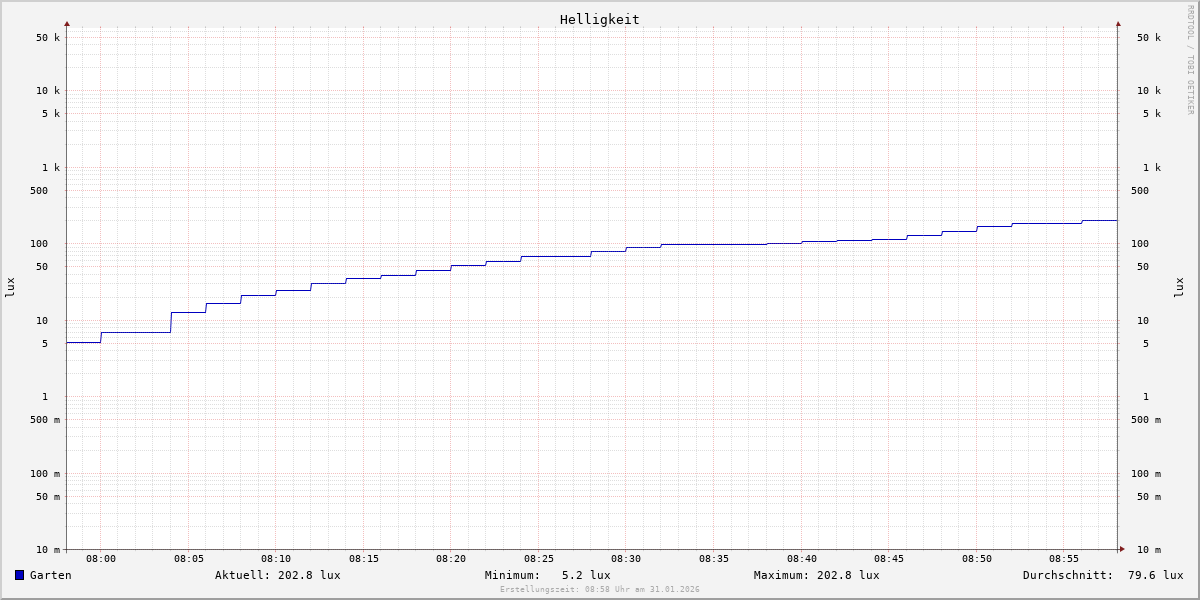Click the 08:00 time axis label
The image size is (1200, 600).
click(x=101, y=559)
